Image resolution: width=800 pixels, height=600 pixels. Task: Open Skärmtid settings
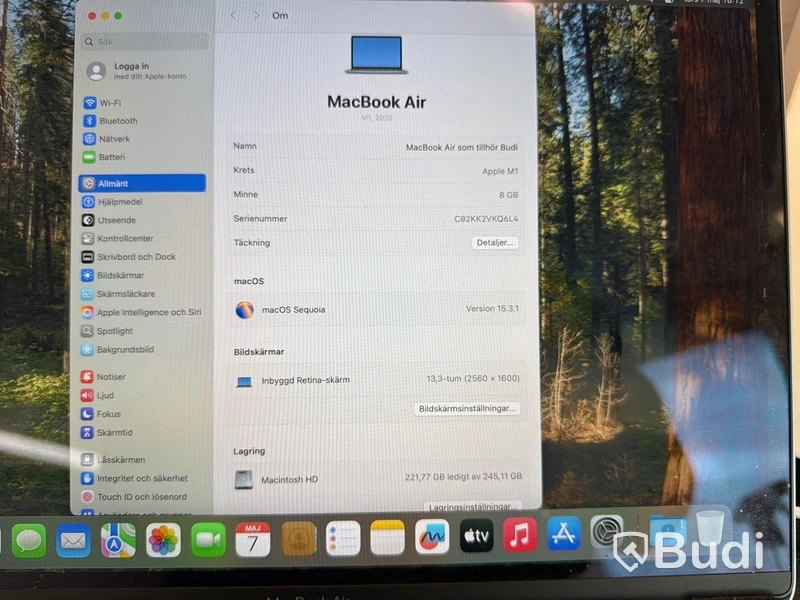[x=107, y=433]
